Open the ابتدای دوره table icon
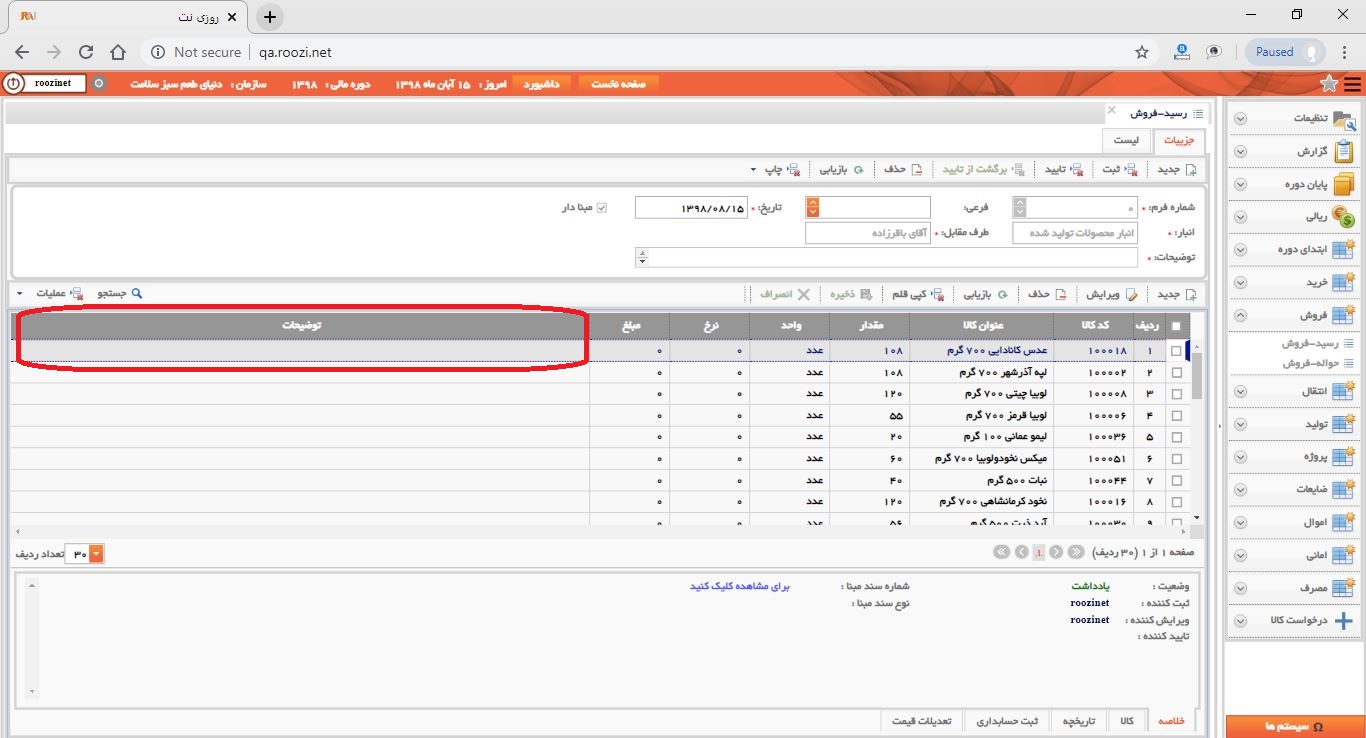 tap(1344, 249)
